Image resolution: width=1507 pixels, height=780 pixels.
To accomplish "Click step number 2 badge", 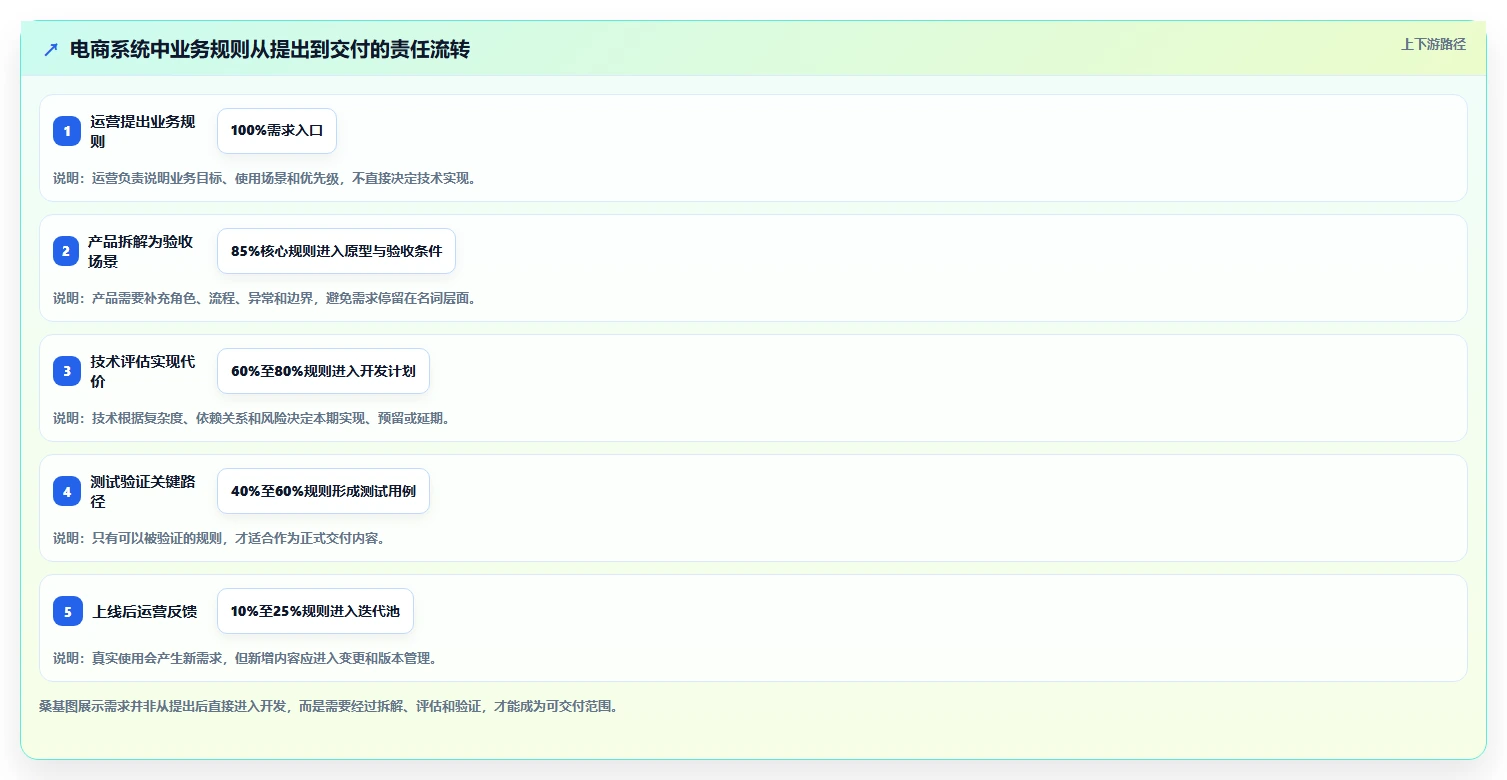I will 66,251.
